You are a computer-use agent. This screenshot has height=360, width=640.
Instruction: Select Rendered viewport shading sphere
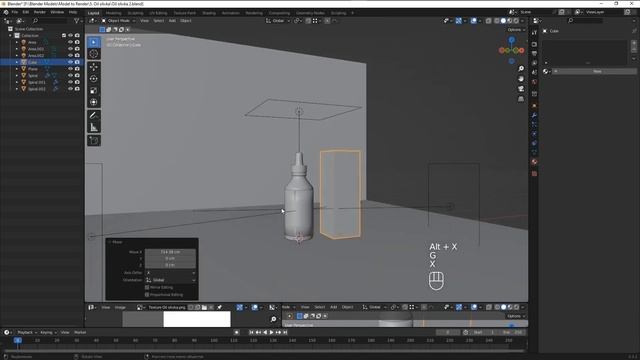click(x=516, y=21)
